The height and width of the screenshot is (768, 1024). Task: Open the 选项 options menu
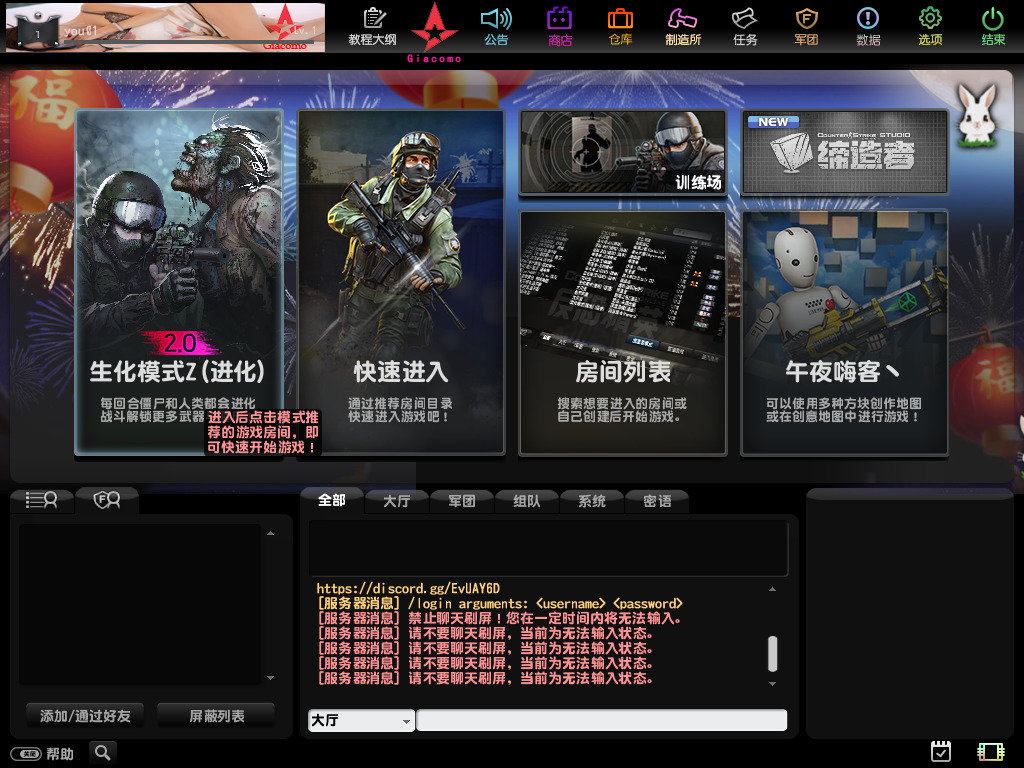930,25
